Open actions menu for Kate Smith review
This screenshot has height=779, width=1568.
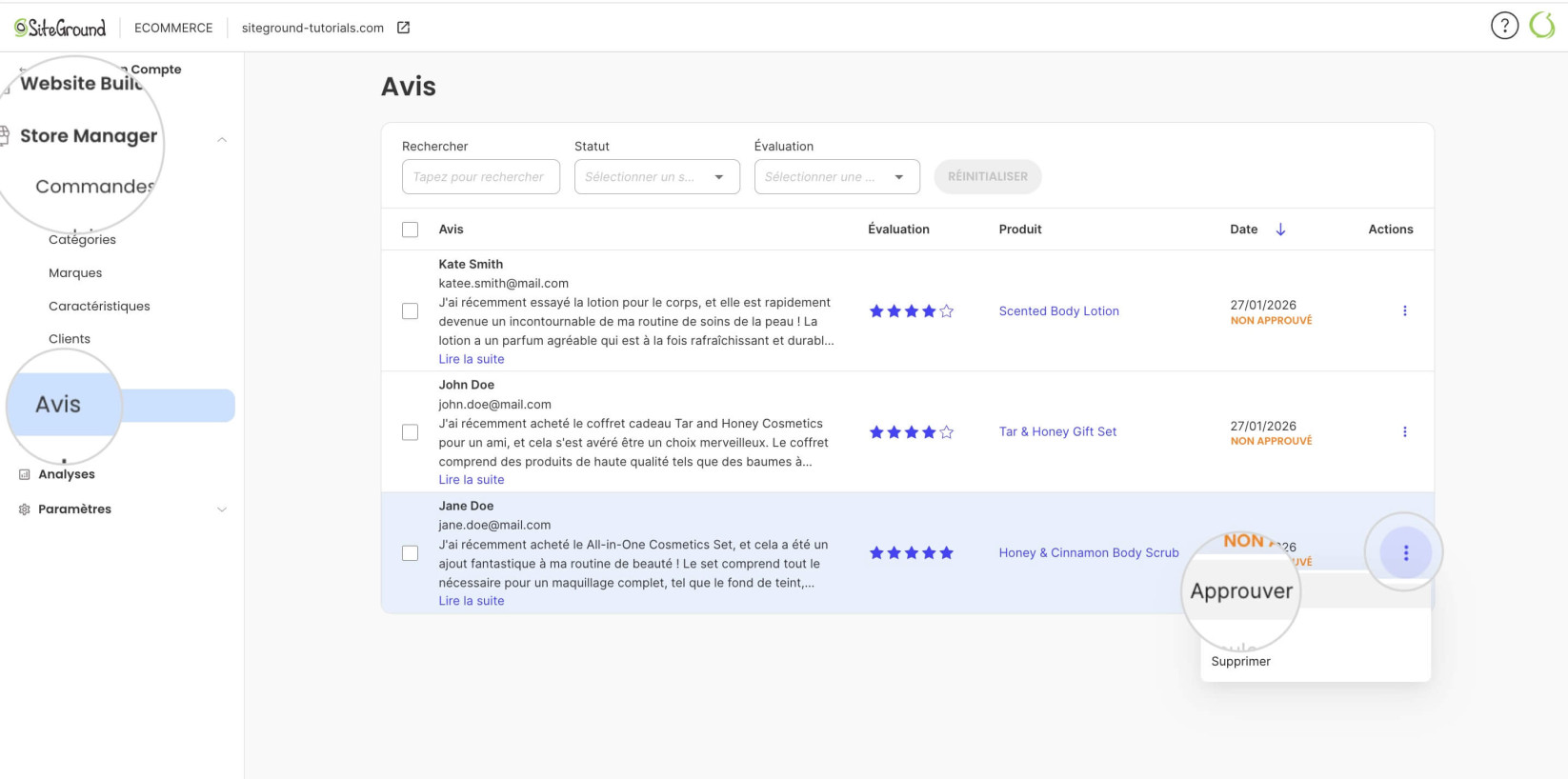click(x=1404, y=310)
